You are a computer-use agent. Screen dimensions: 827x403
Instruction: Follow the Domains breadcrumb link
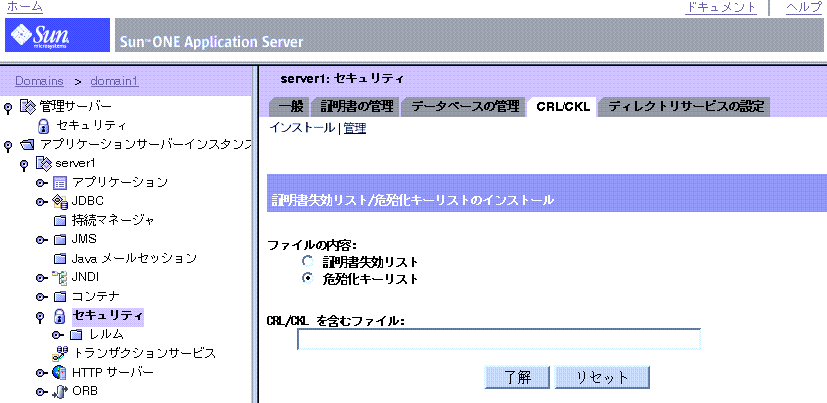pos(39,81)
